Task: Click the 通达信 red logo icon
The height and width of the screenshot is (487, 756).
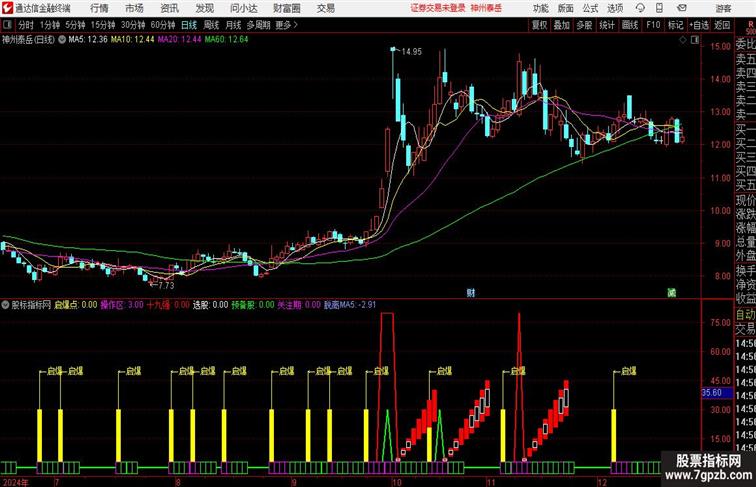Action: tap(8, 8)
